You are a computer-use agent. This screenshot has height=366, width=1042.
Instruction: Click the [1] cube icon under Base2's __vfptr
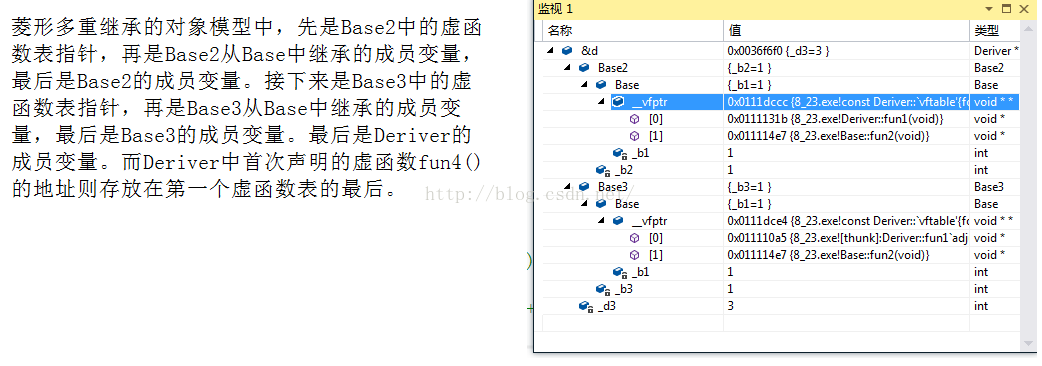coord(635,136)
